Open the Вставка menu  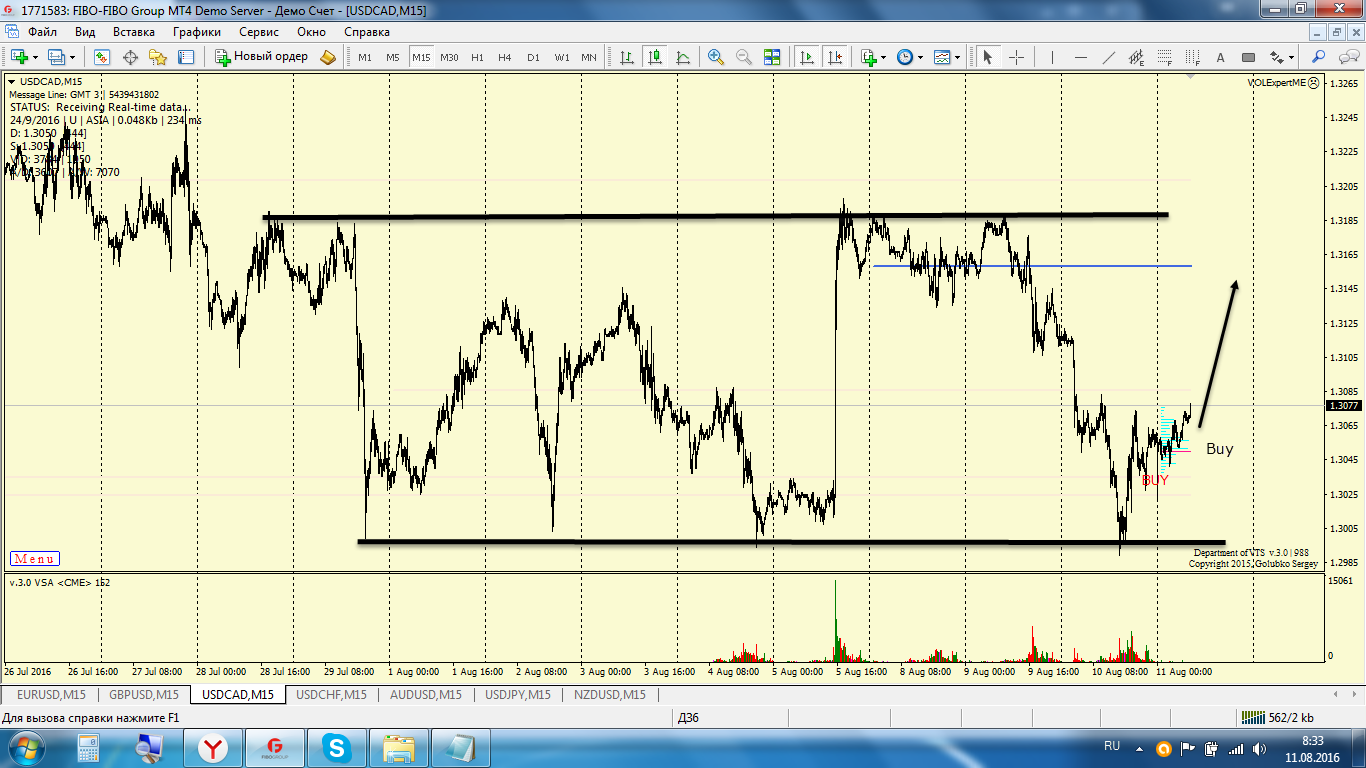point(134,31)
